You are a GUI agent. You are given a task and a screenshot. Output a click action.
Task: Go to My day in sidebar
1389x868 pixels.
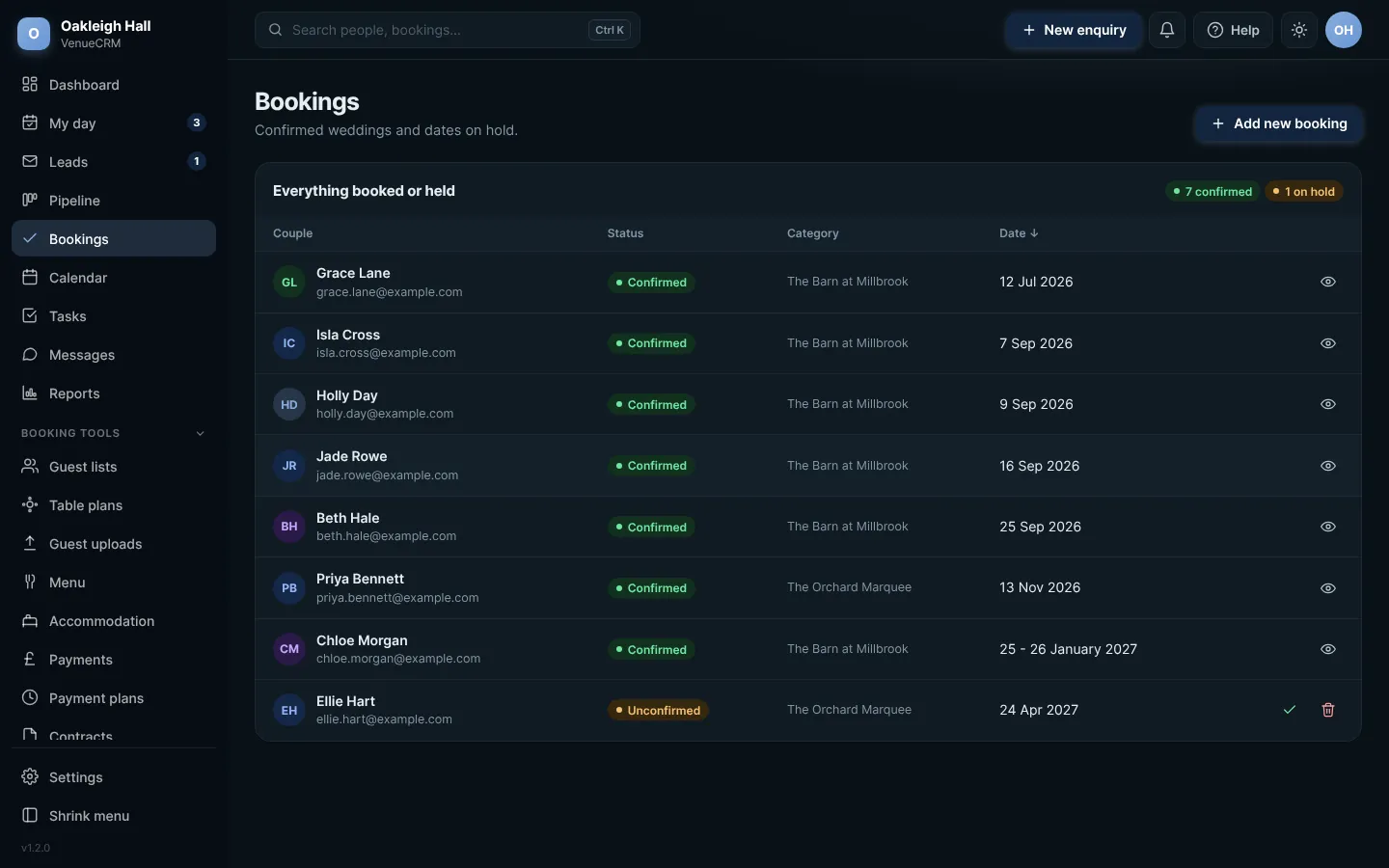pyautogui.click(x=114, y=123)
